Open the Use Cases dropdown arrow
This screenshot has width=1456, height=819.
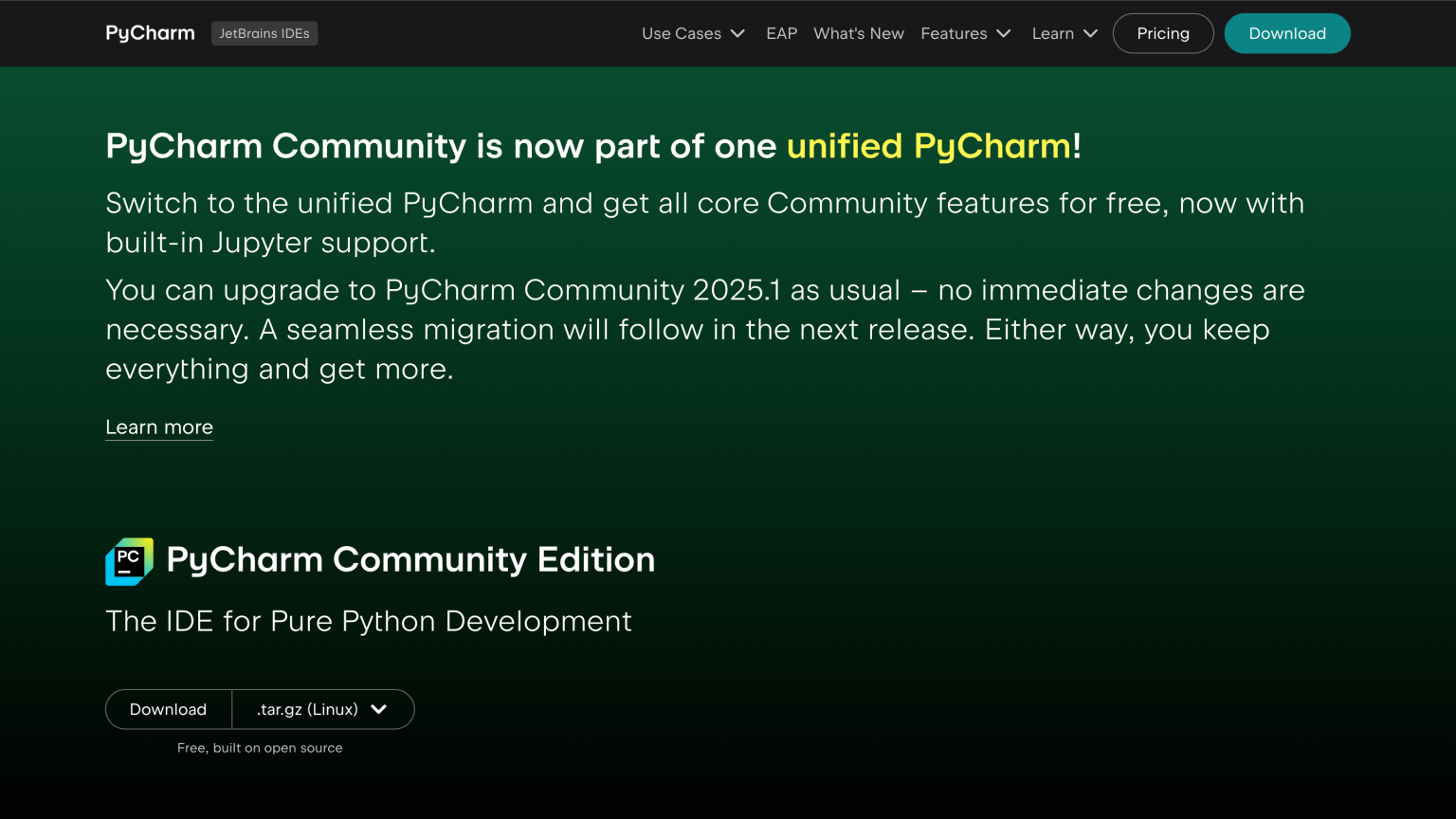click(x=738, y=33)
